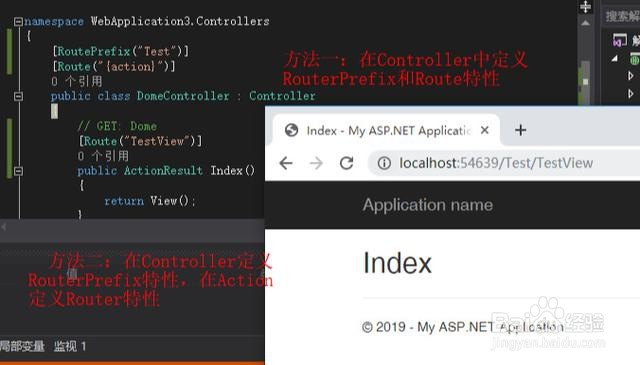The height and width of the screenshot is (365, 640).
Task: Collapse the DomeController class block
Action: coord(18,96)
